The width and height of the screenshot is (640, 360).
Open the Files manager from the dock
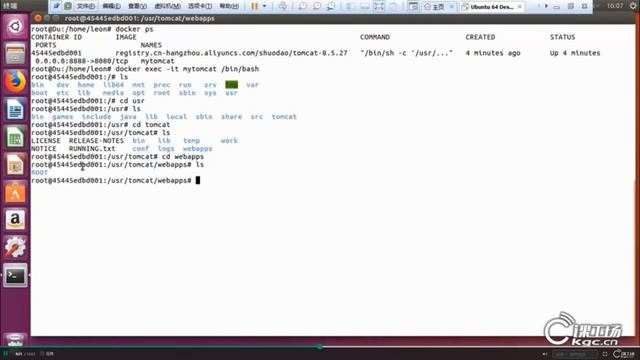15,54
